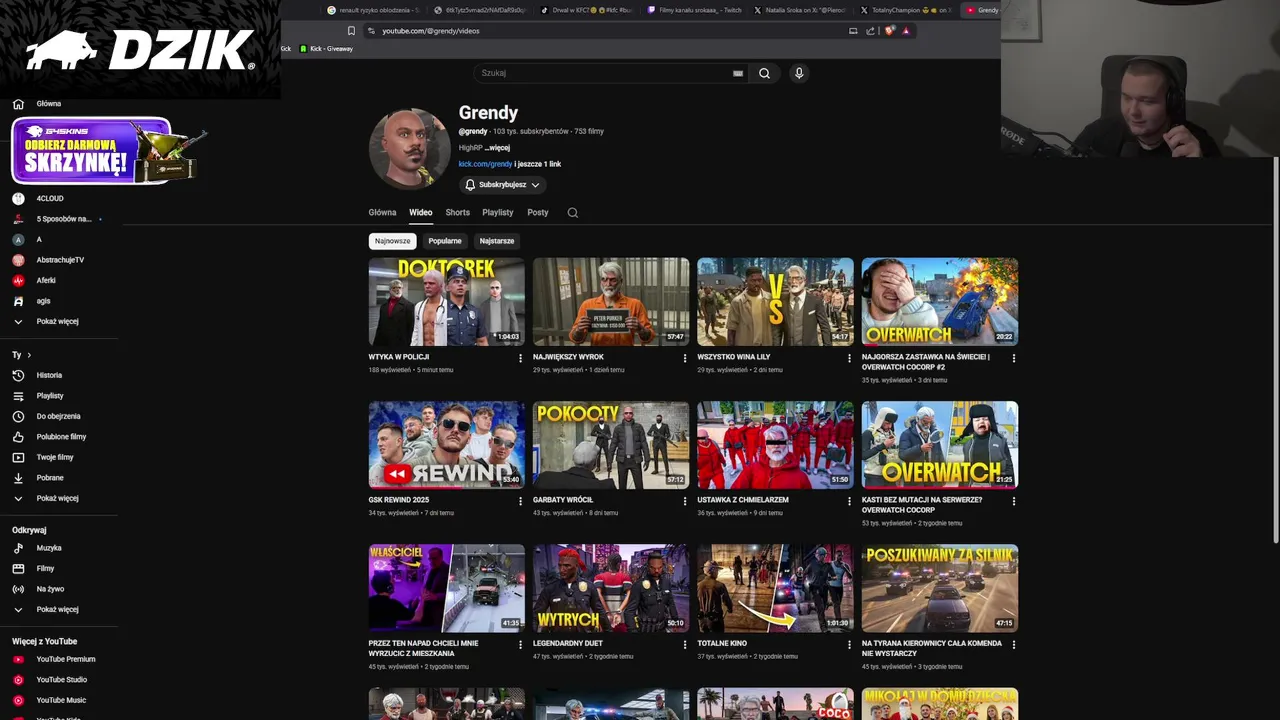Click the channel search magnifier next to Posty

[572, 212]
